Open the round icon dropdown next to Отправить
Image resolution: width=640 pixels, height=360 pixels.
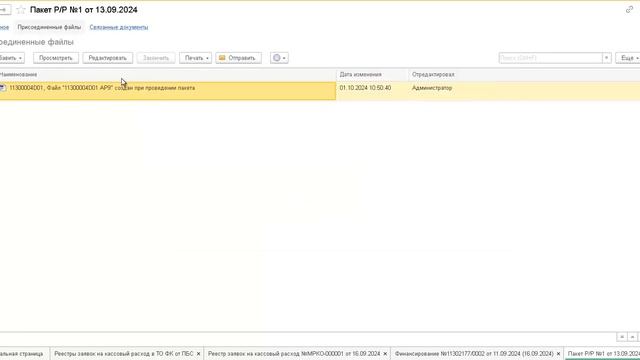pyautogui.click(x=279, y=58)
